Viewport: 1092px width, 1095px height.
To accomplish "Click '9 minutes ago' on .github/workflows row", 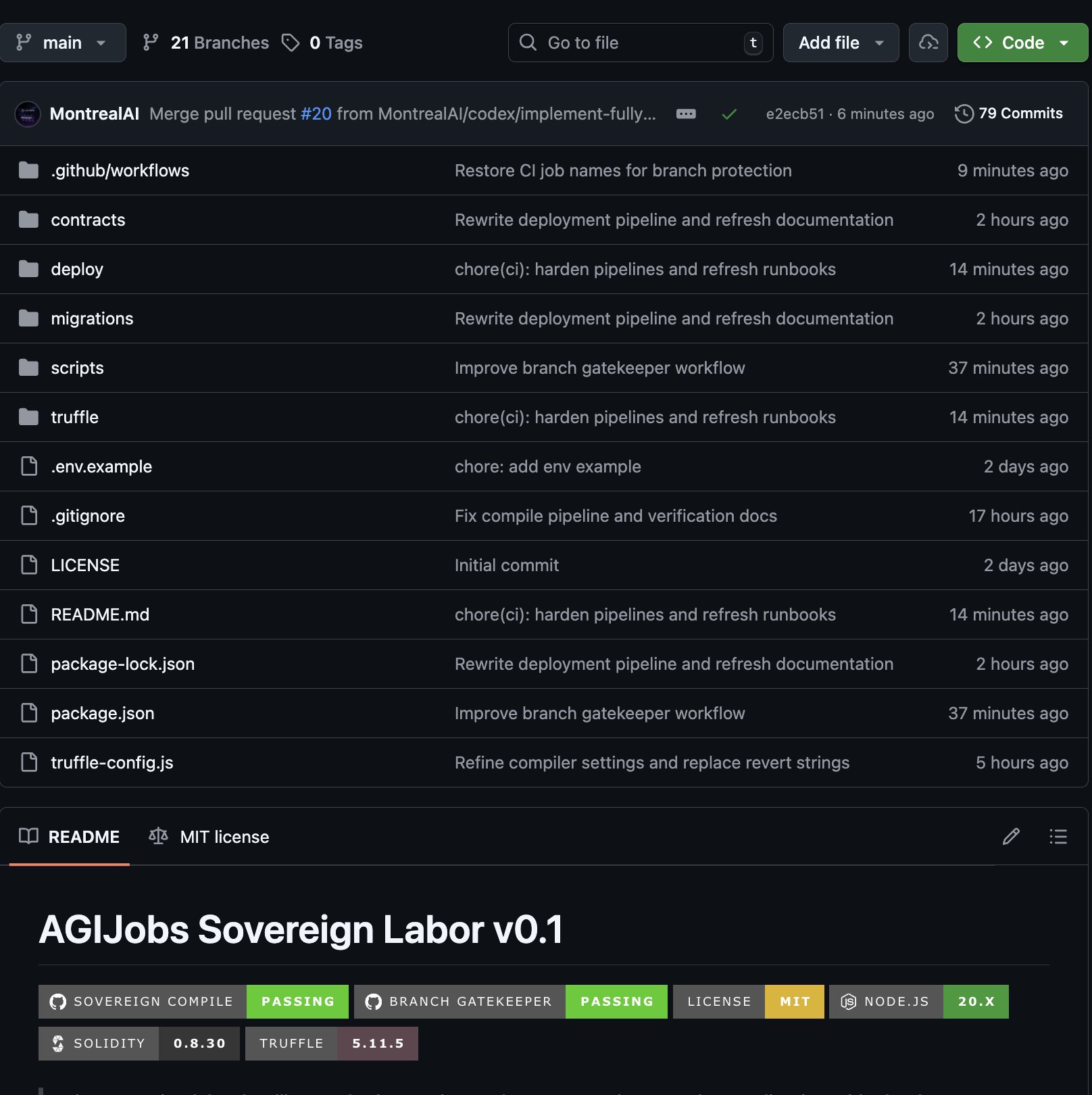I will pos(1012,170).
